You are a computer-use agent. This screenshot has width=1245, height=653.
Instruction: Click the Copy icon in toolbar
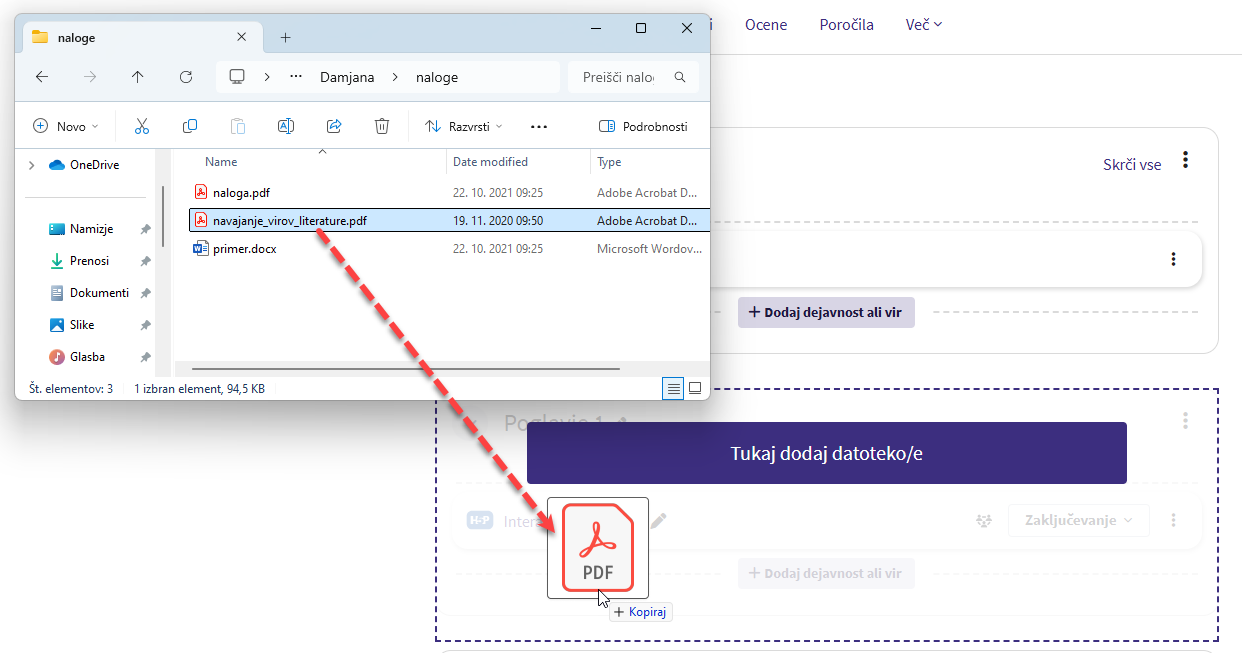190,126
